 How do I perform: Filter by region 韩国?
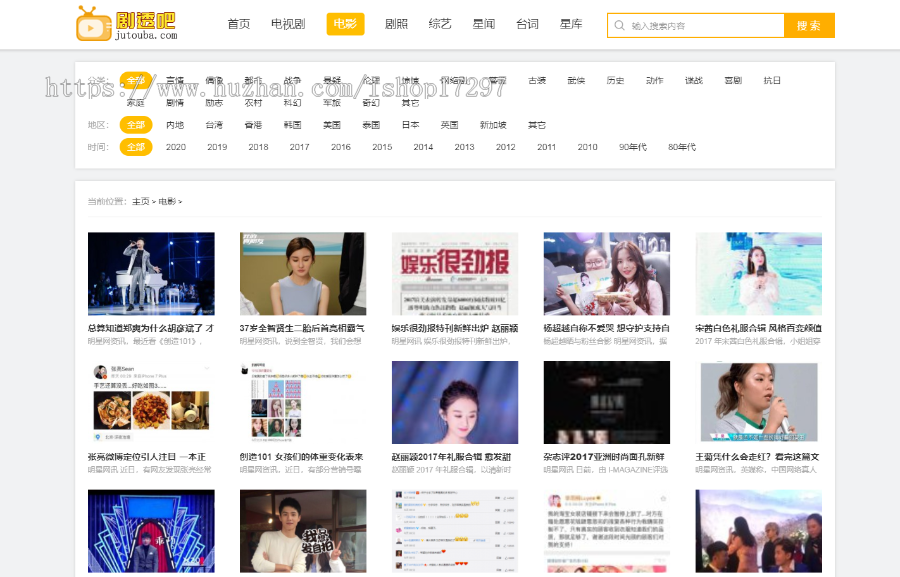click(x=292, y=125)
